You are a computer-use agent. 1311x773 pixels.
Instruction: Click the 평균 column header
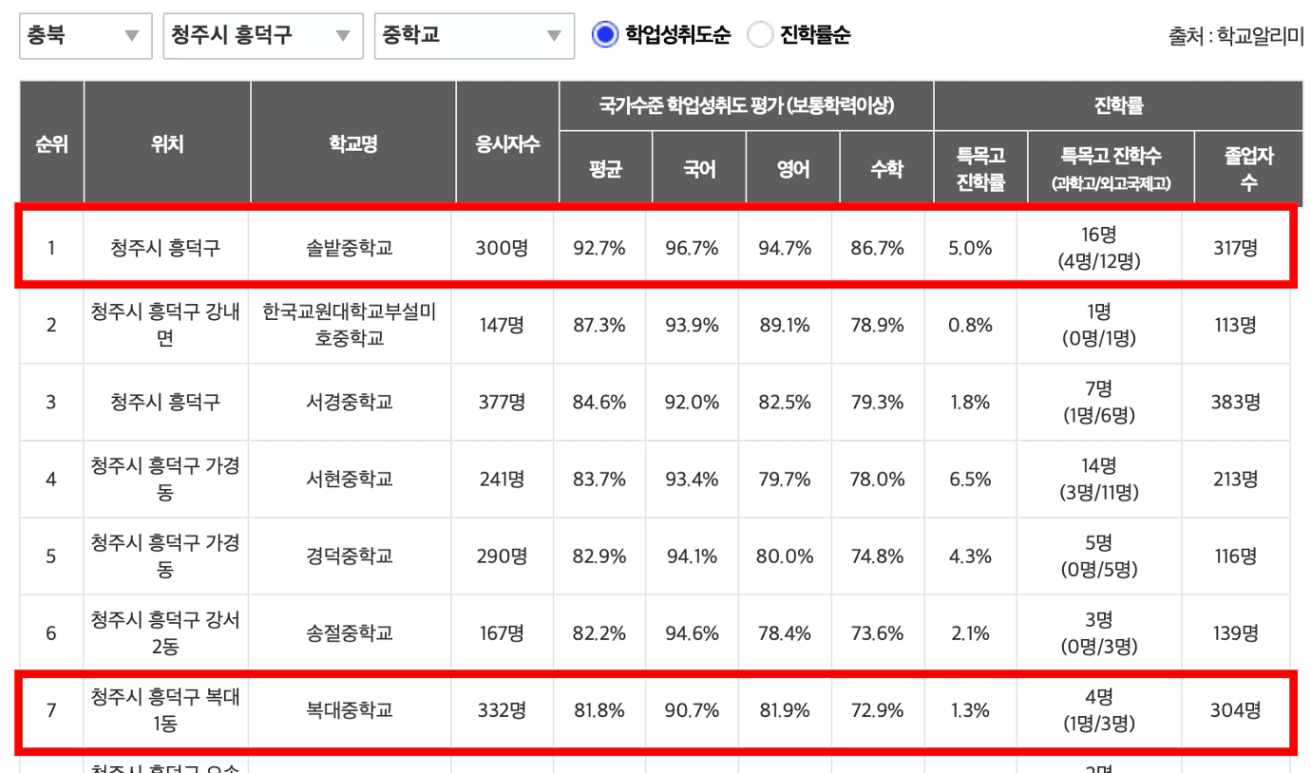coord(606,168)
